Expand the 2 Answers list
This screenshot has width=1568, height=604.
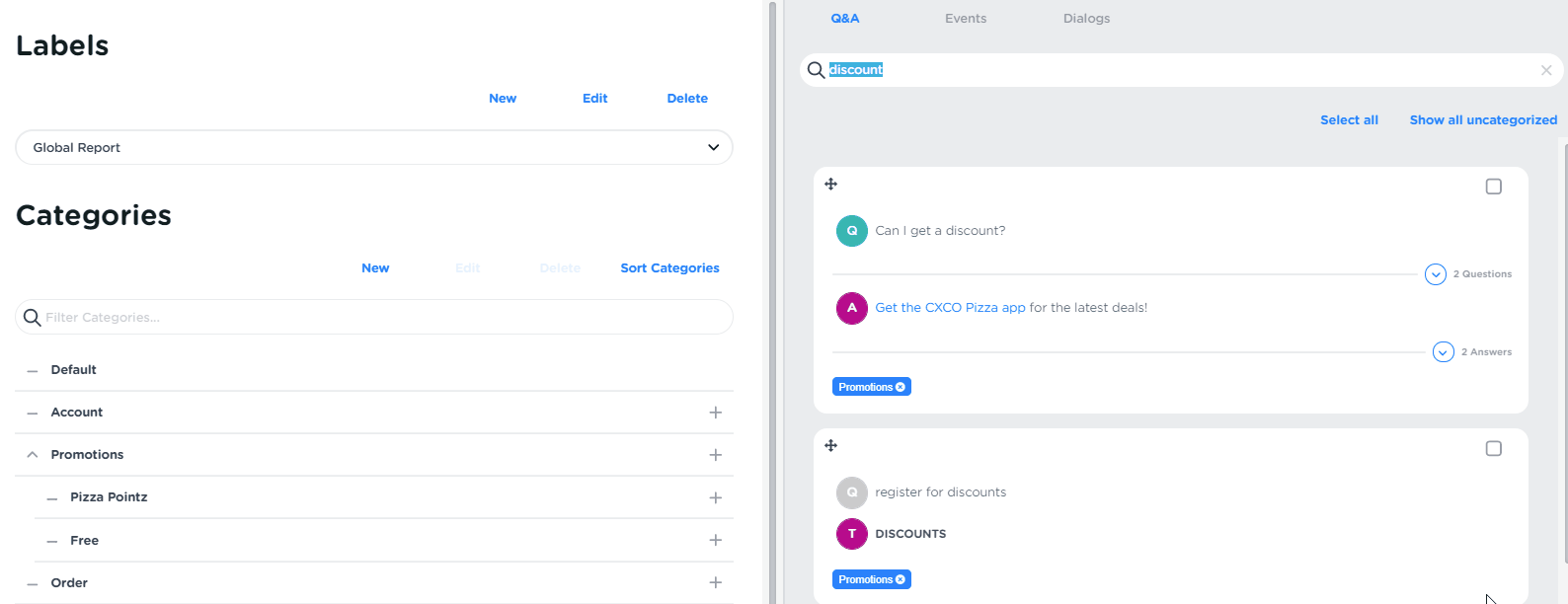coord(1443,352)
